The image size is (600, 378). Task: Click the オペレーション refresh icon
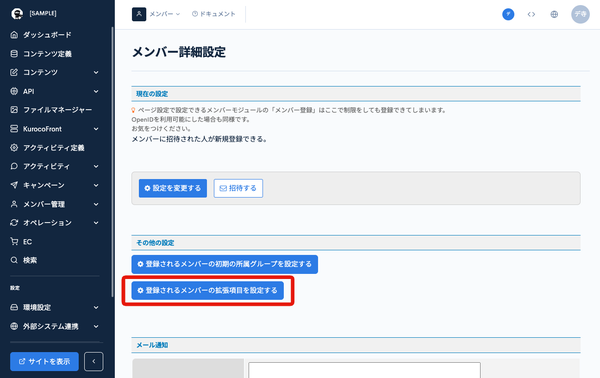[x=14, y=223]
